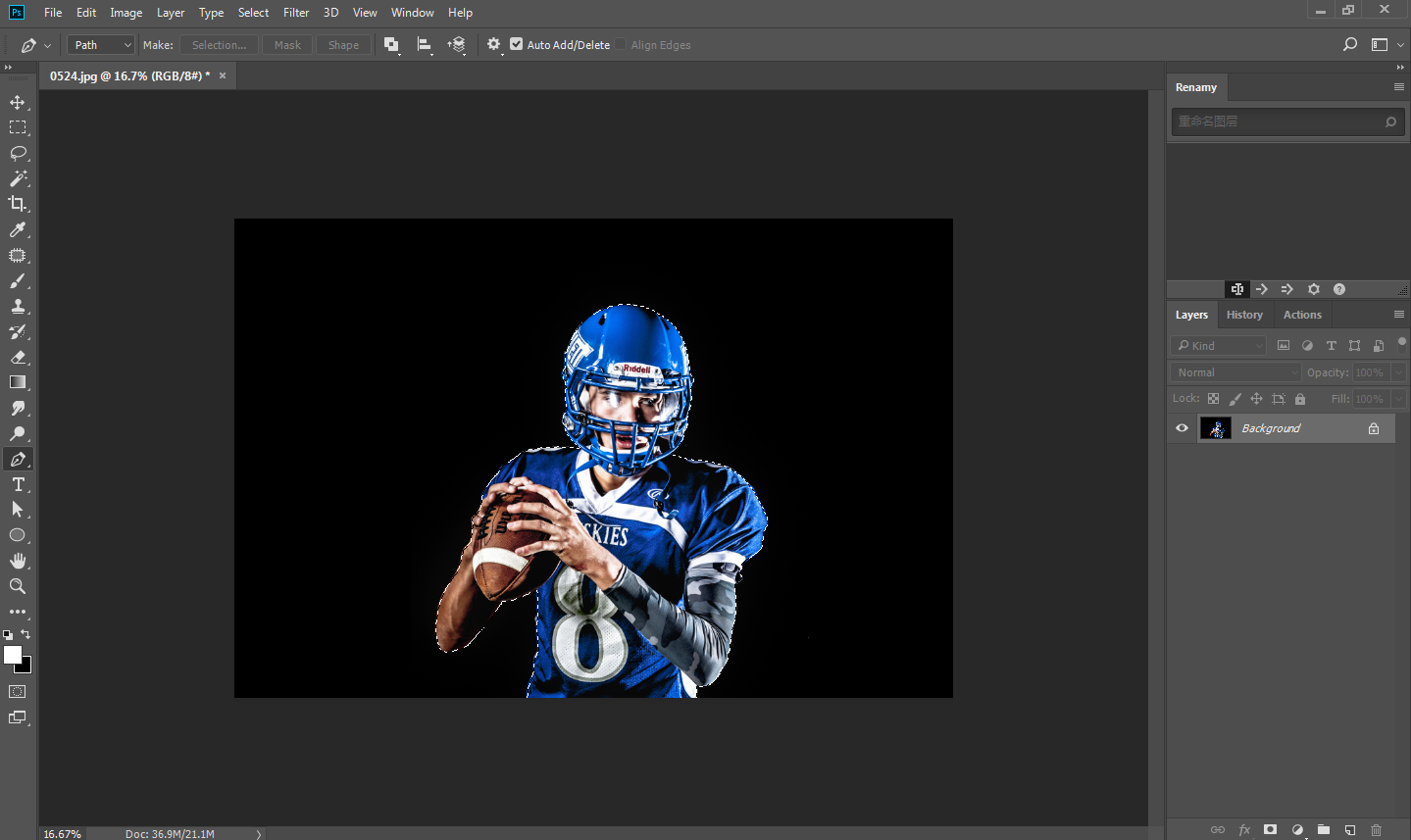Select the Move tool
1411x840 pixels.
18,102
